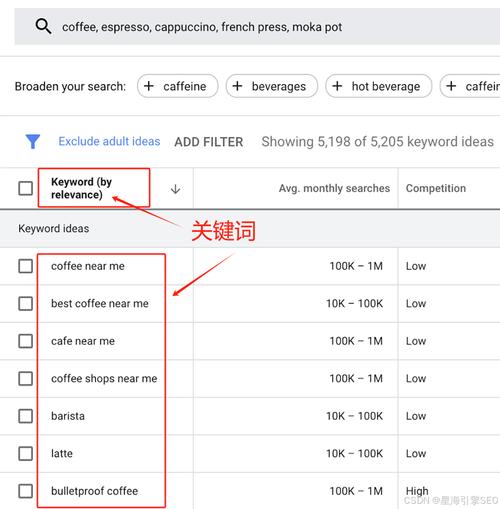This screenshot has width=500, height=509.
Task: Add caffeine to broaden search
Action: tap(178, 86)
